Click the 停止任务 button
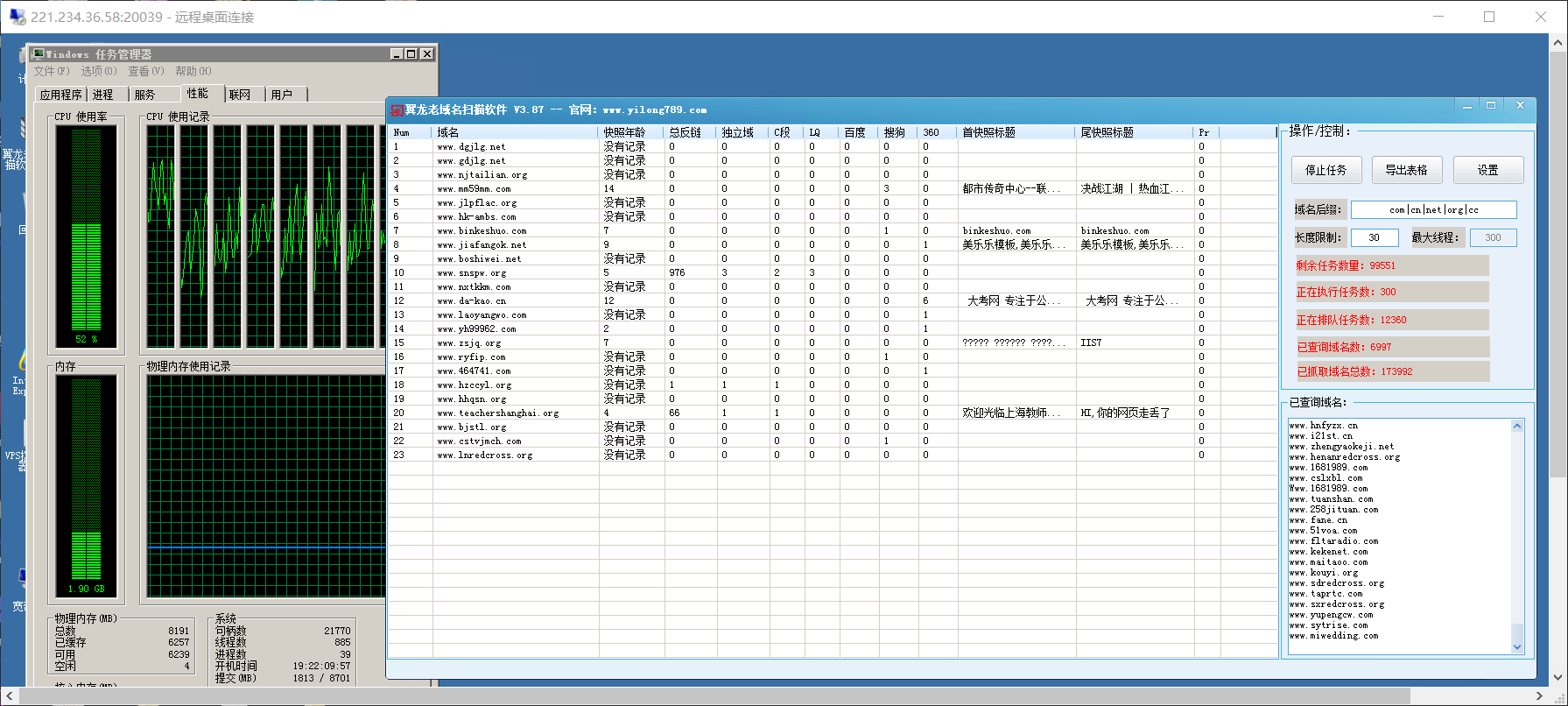This screenshot has height=706, width=1568. coord(1326,170)
